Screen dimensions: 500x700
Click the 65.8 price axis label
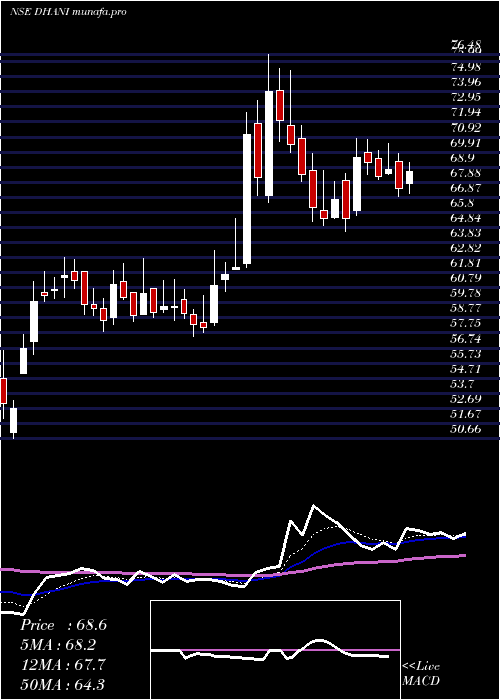pos(462,203)
